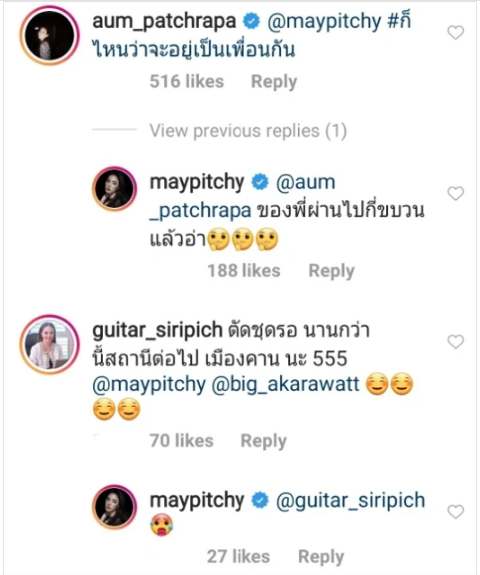Viewport: 480px width, 575px height.
Task: Reply to aum_patchrapa's comment
Action: (274, 82)
